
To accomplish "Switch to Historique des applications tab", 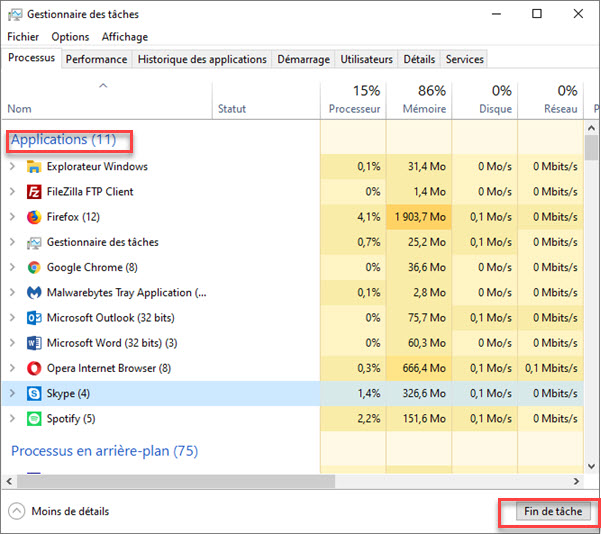I will click(x=202, y=59).
